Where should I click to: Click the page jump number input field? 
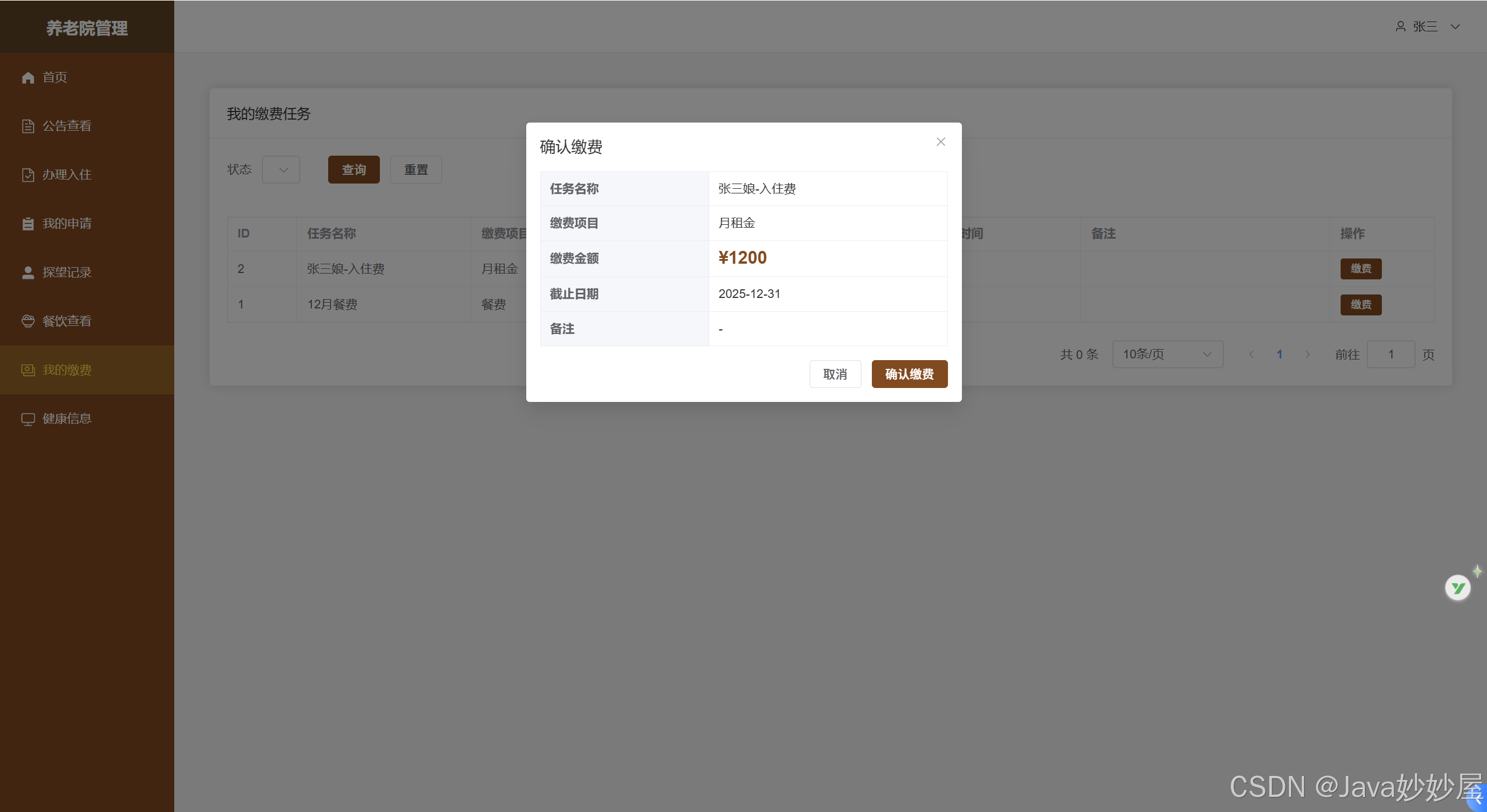1391,354
